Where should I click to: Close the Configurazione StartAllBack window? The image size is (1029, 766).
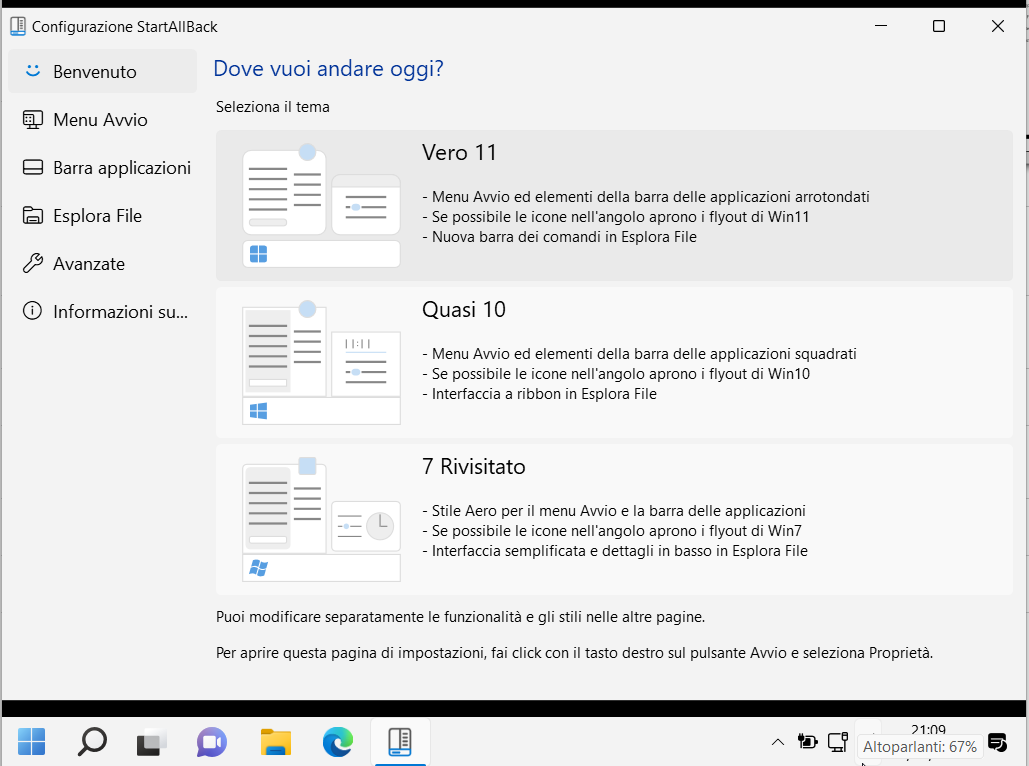pos(998,26)
